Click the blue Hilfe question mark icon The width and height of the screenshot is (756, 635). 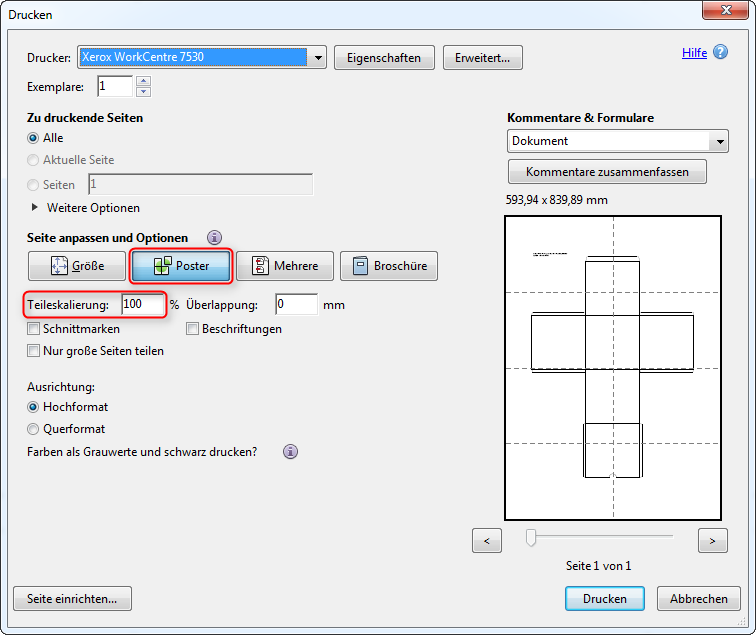pos(720,52)
